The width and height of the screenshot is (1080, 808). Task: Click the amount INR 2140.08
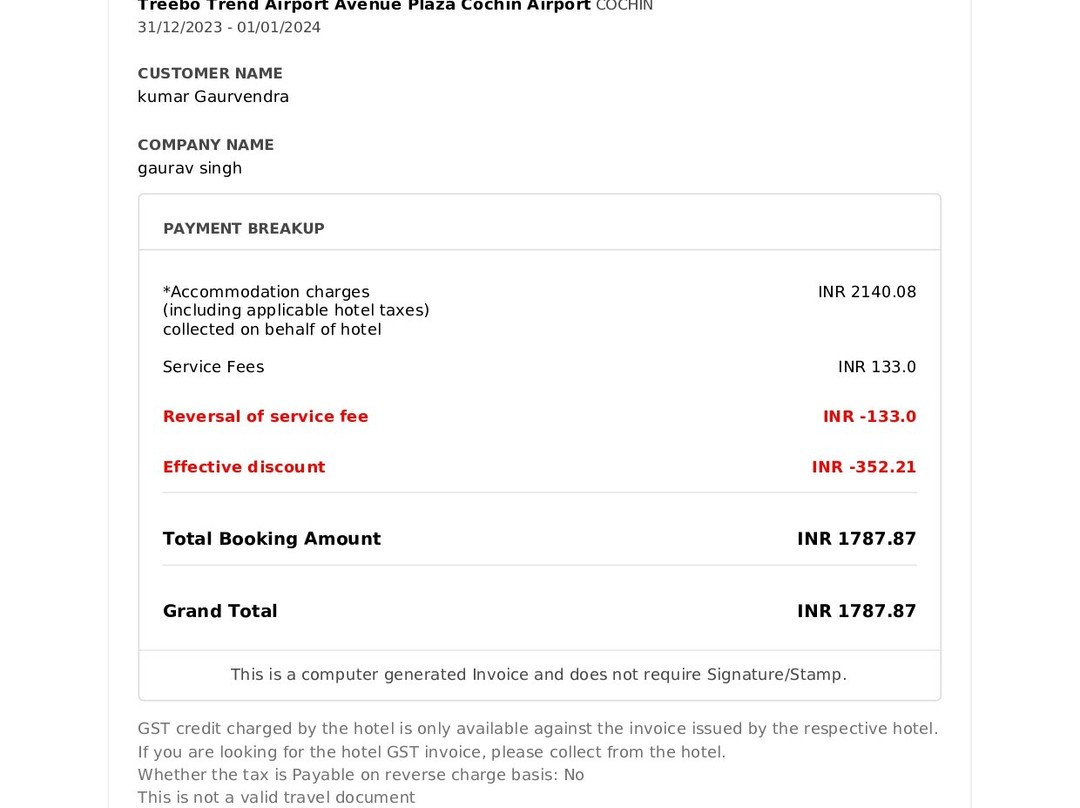(x=867, y=292)
